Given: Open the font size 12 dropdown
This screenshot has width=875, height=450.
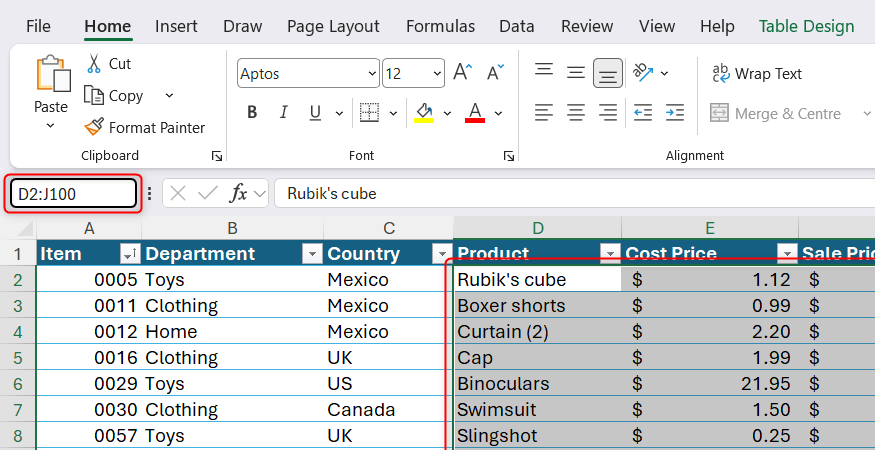Looking at the screenshot, I should (x=437, y=74).
